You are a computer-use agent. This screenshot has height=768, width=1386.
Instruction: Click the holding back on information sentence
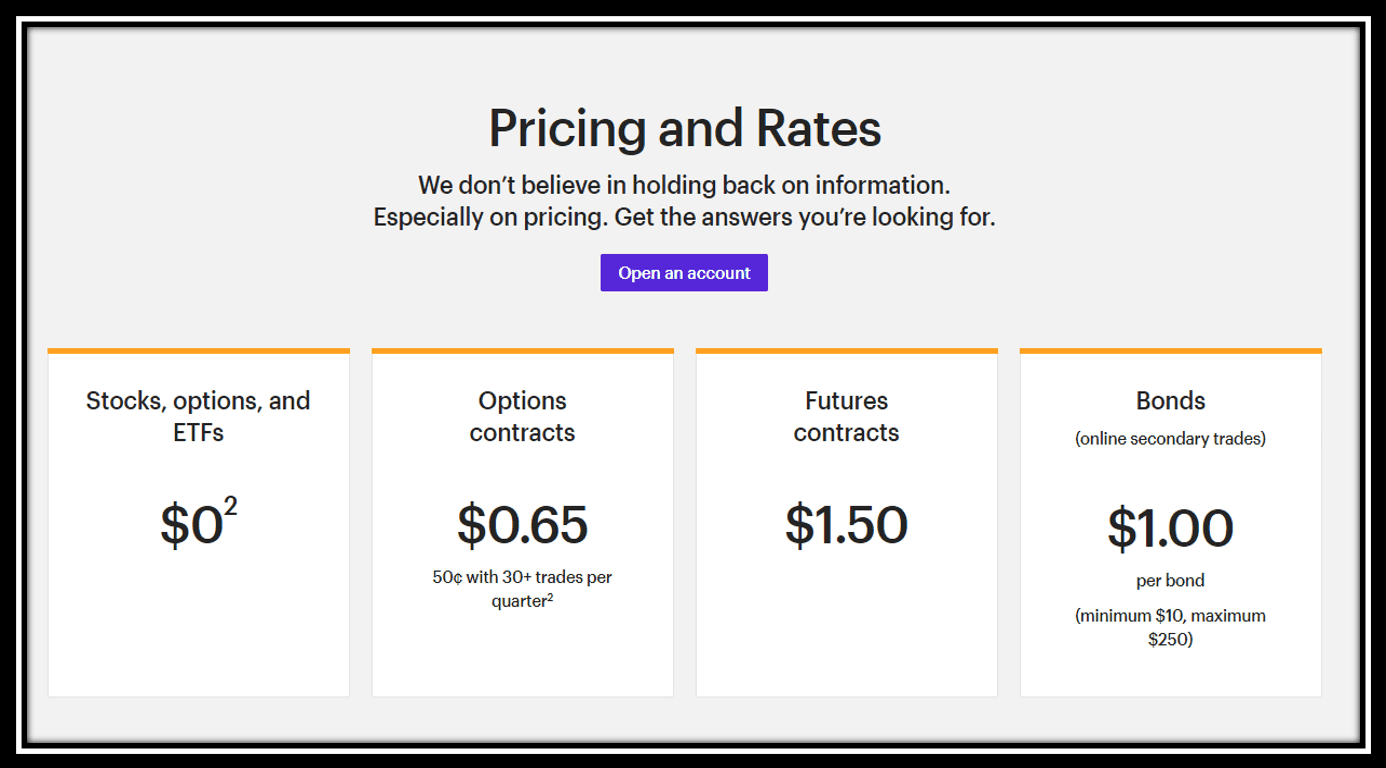click(x=684, y=185)
